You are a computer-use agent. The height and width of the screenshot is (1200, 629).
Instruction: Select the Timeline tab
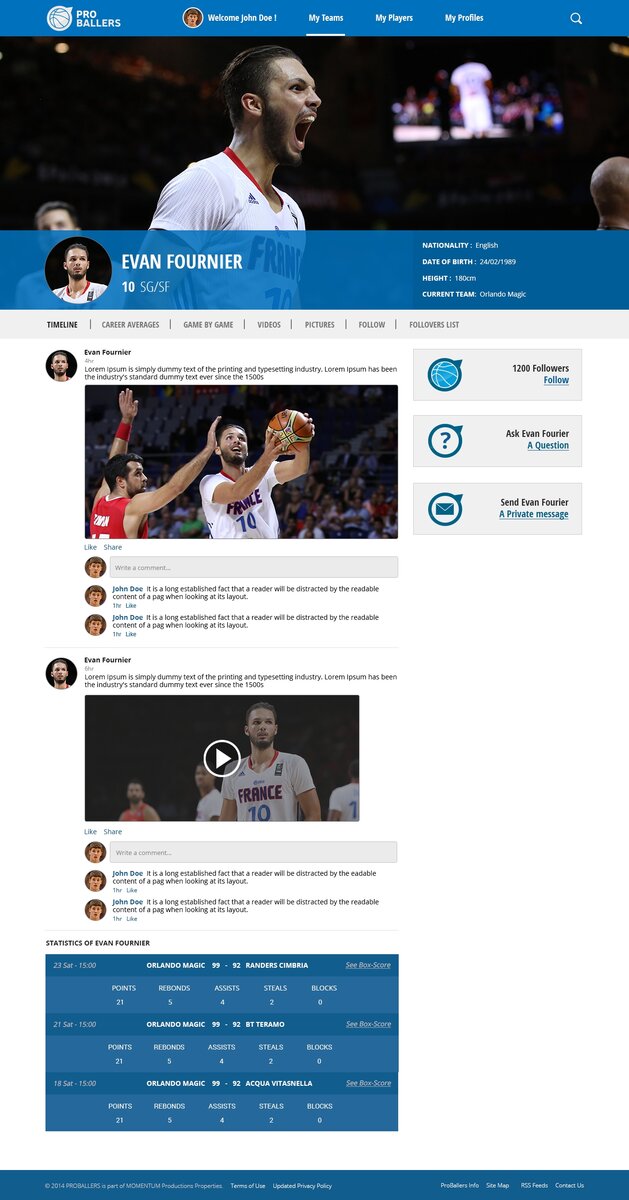tap(62, 325)
